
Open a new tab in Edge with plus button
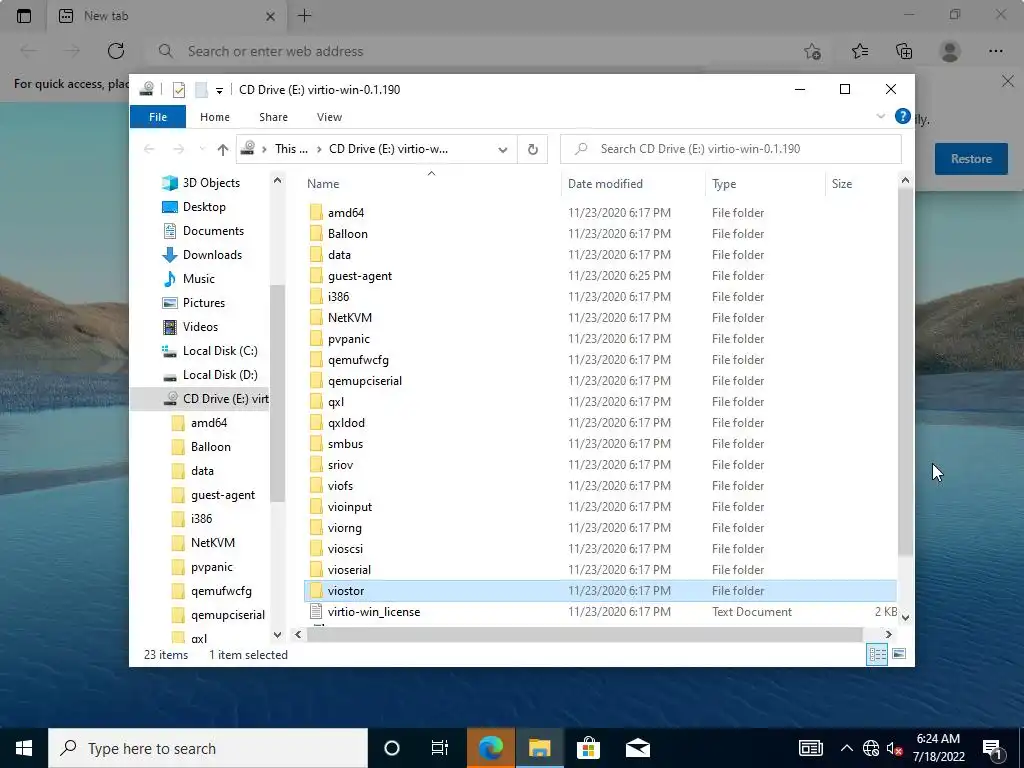pos(304,16)
